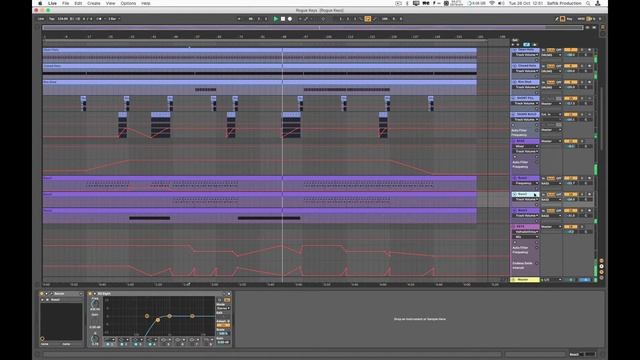640x360 pixels.
Task: Toggle the track activator on Bass1 track
Action: (x=570, y=178)
